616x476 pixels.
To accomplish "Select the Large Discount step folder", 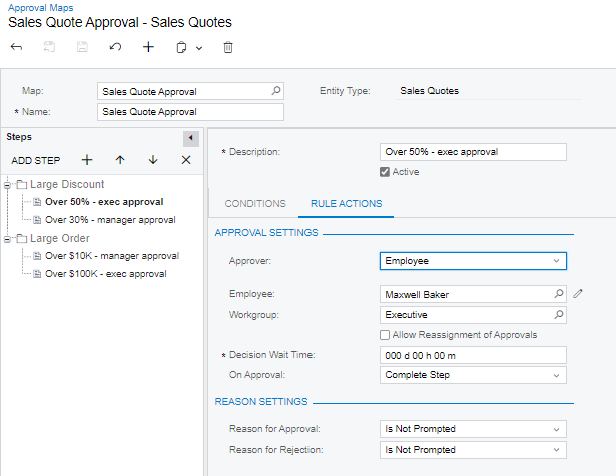I will coord(67,184).
